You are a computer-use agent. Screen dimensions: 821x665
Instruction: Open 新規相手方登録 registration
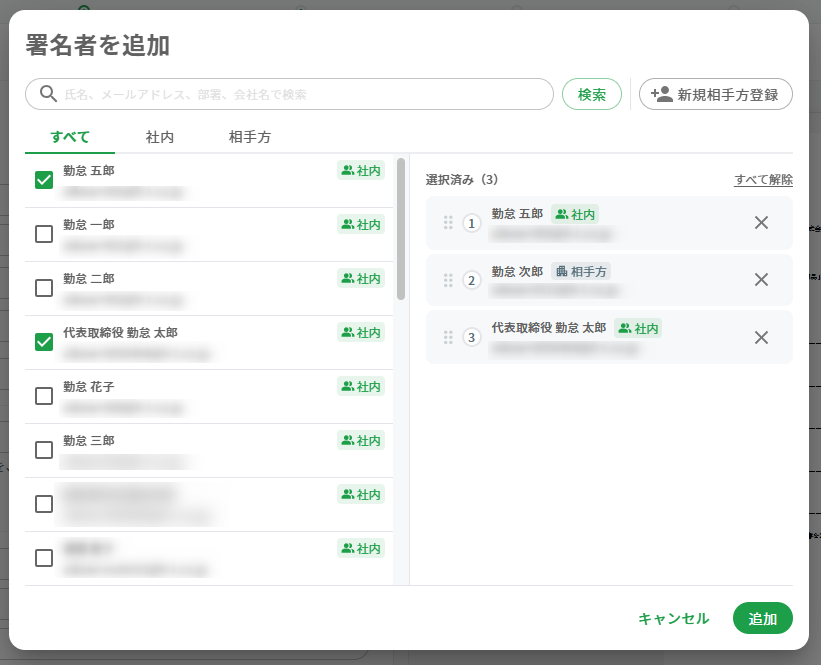click(716, 94)
